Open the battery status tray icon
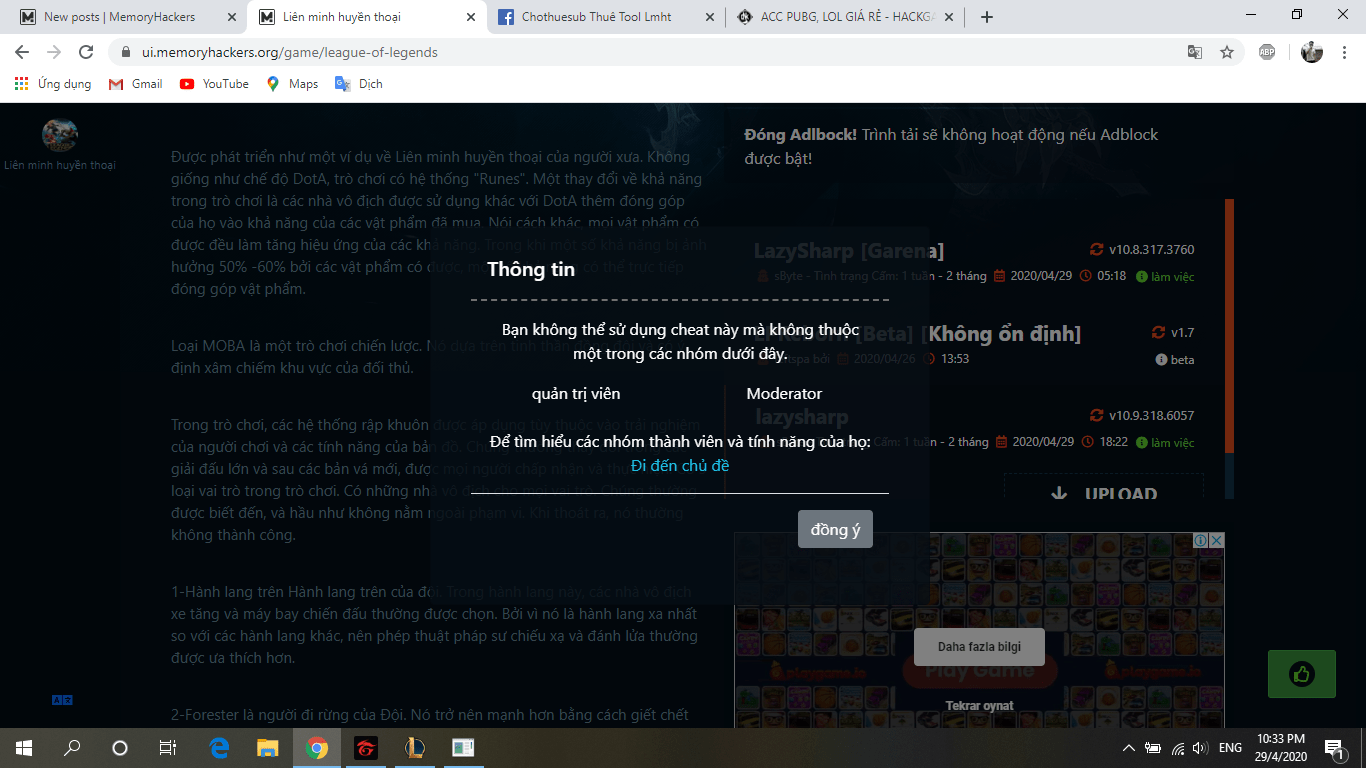 click(x=1153, y=747)
